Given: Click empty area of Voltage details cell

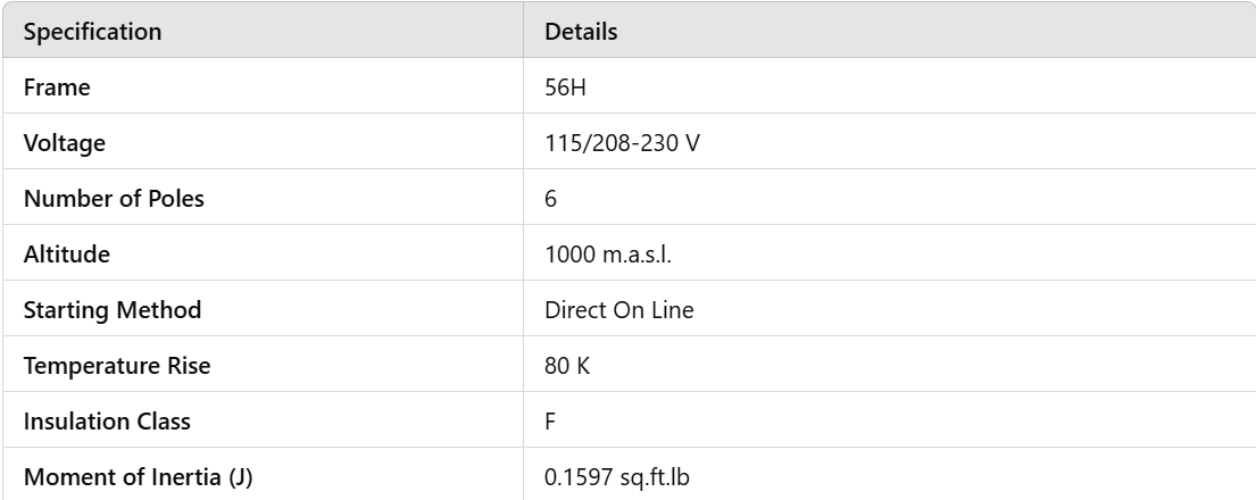Looking at the screenshot, I should tap(950, 143).
